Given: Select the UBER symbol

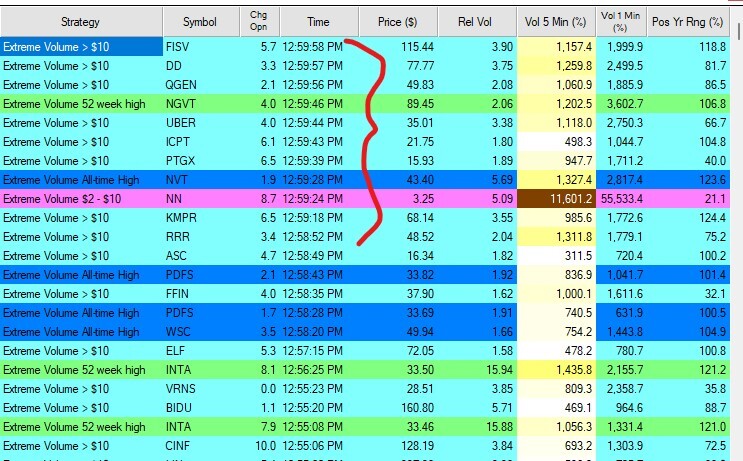Looking at the screenshot, I should click(181, 123).
